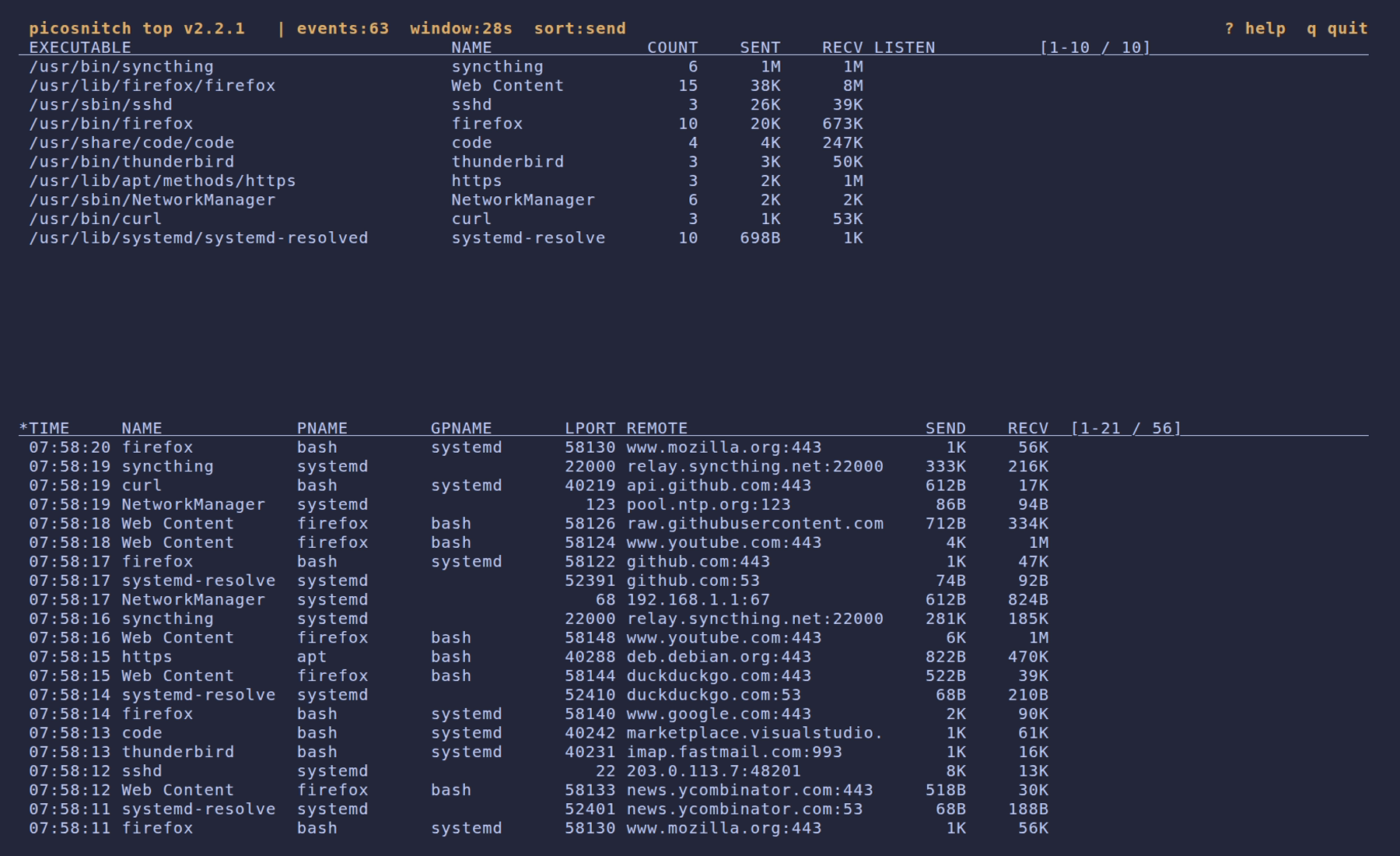Select the COUNT column header
Viewport: 1400px width, 856px height.
tap(673, 47)
